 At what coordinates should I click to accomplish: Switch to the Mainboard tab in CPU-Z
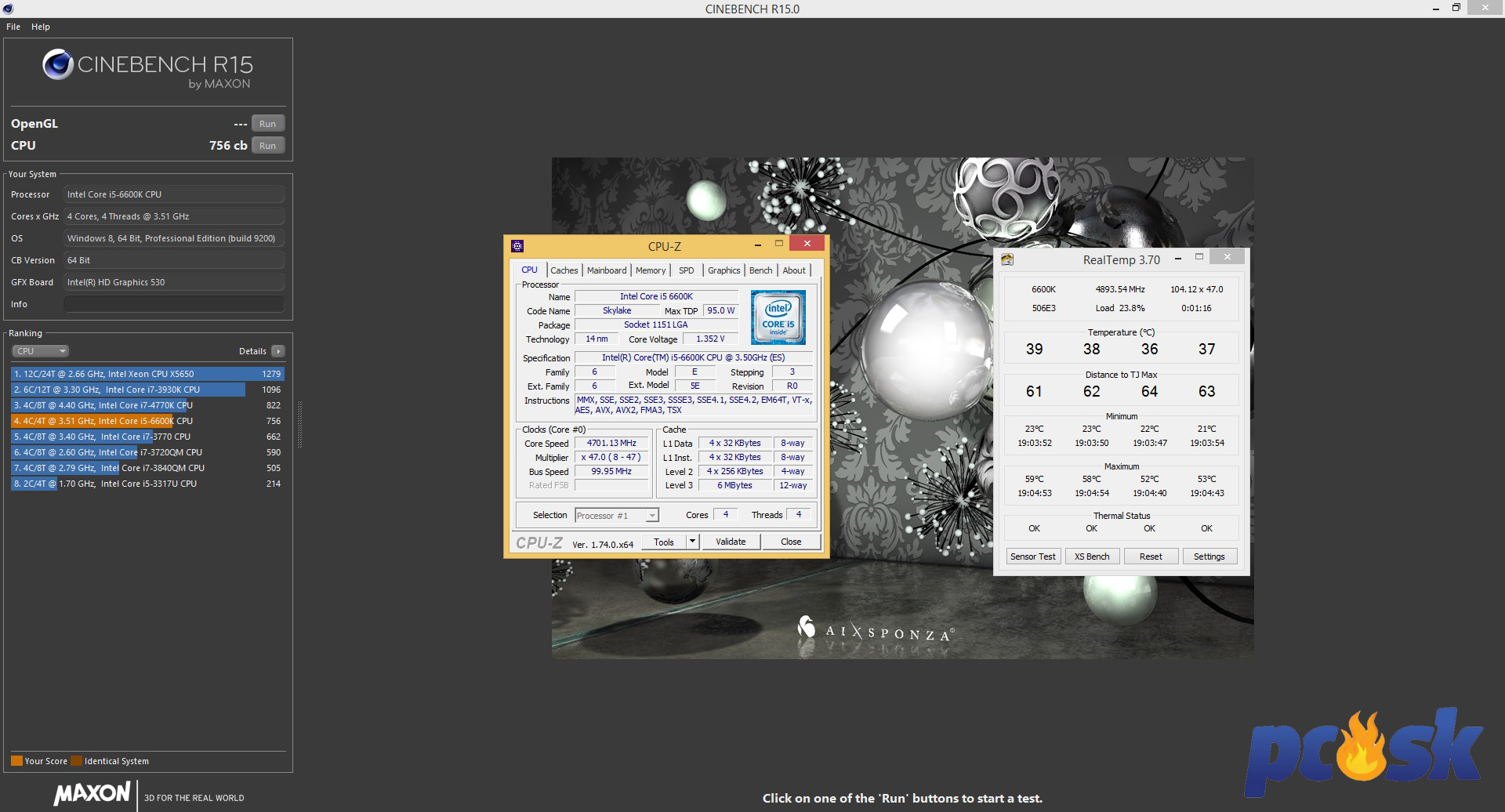pyautogui.click(x=607, y=270)
